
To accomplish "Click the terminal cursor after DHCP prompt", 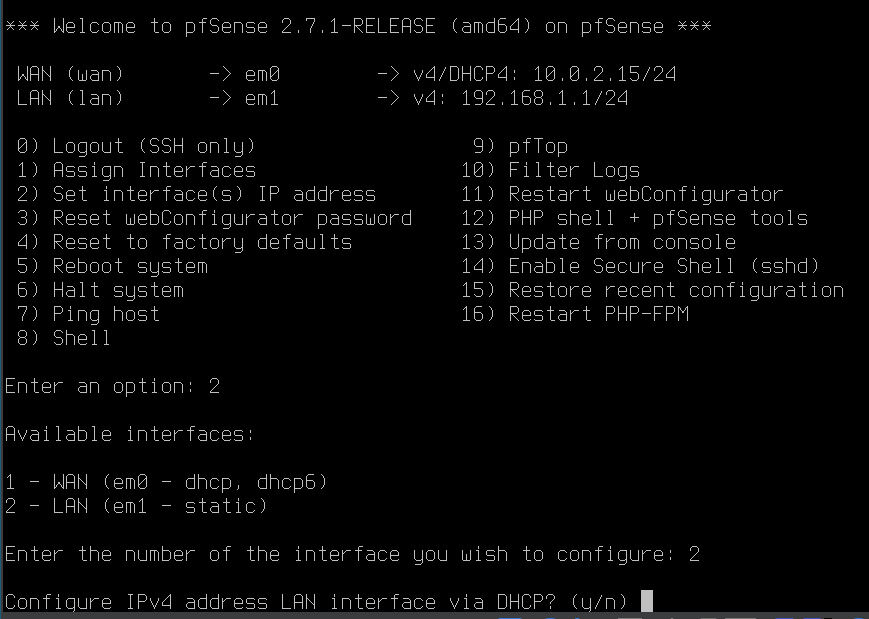I will click(646, 602).
